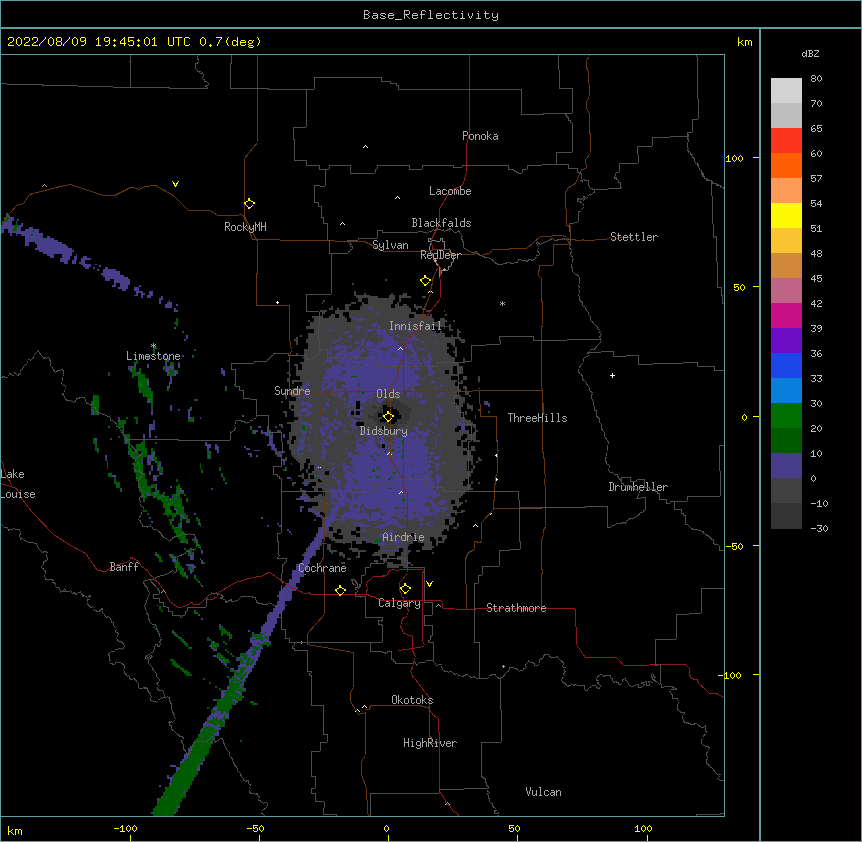
Task: Select the yellow V marker northwest of RockyMH
Action: (x=175, y=184)
